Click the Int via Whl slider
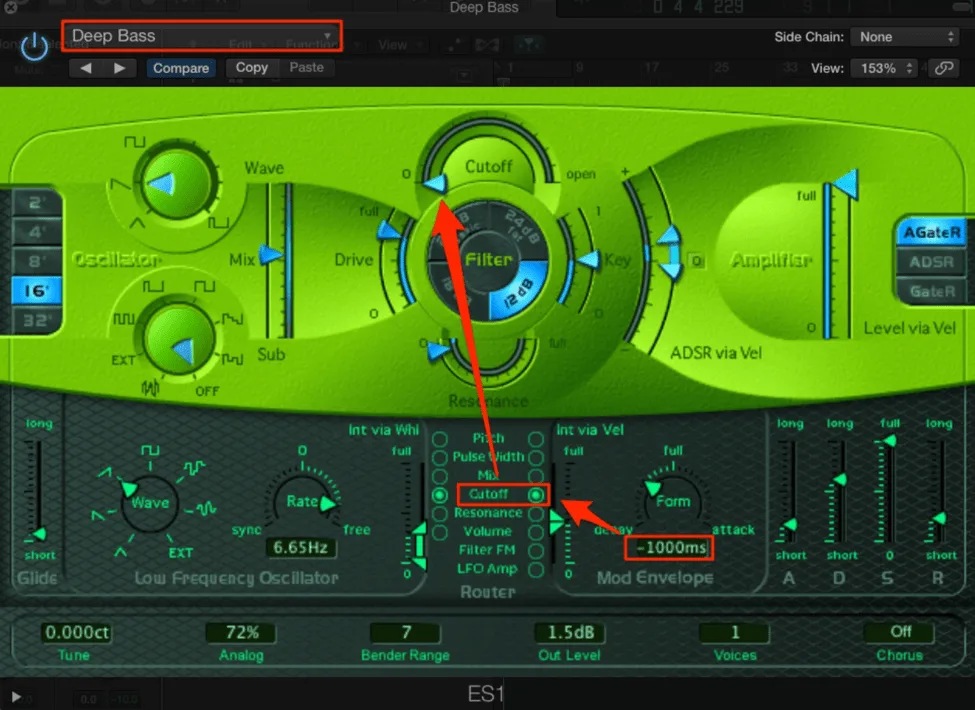The width and height of the screenshot is (975, 710). [419, 545]
